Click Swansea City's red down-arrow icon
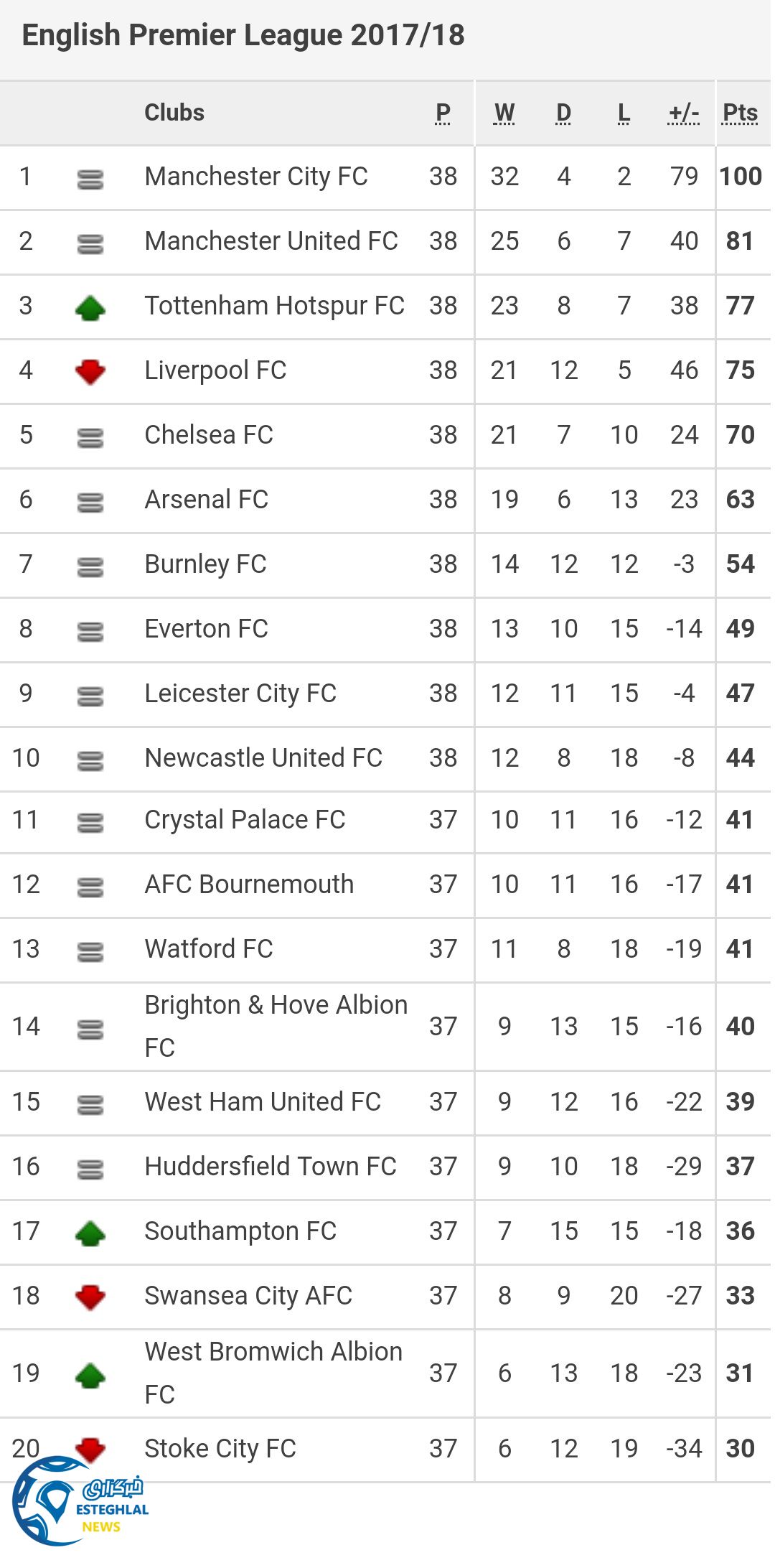The height and width of the screenshot is (1568, 775). (90, 1297)
